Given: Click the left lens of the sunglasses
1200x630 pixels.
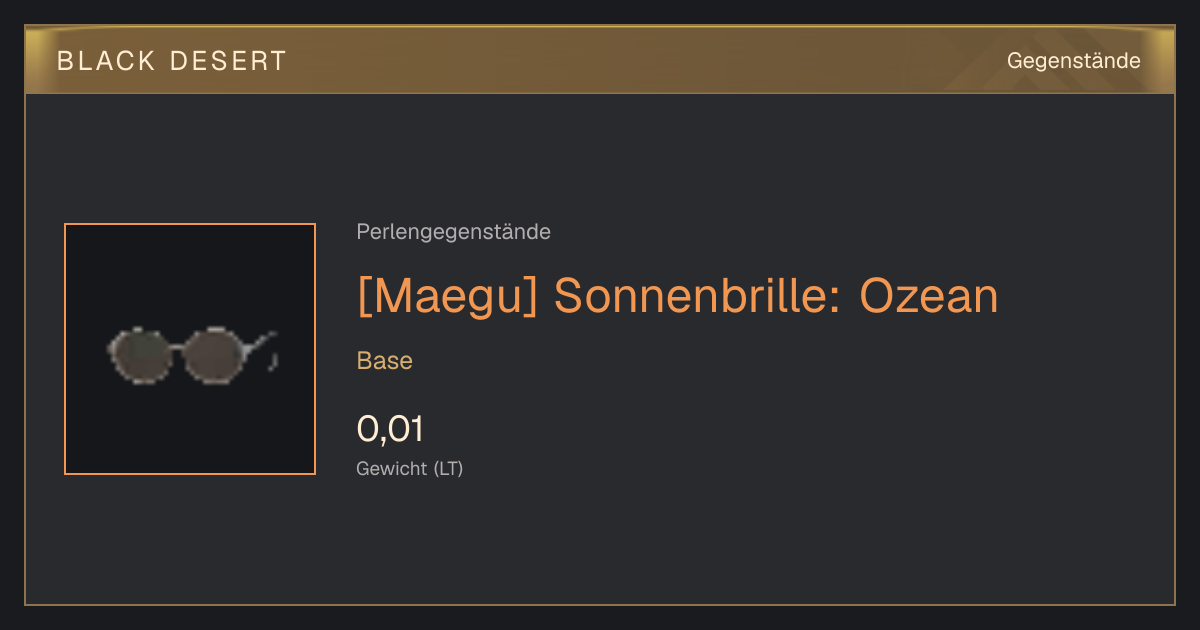Looking at the screenshot, I should 140,356.
